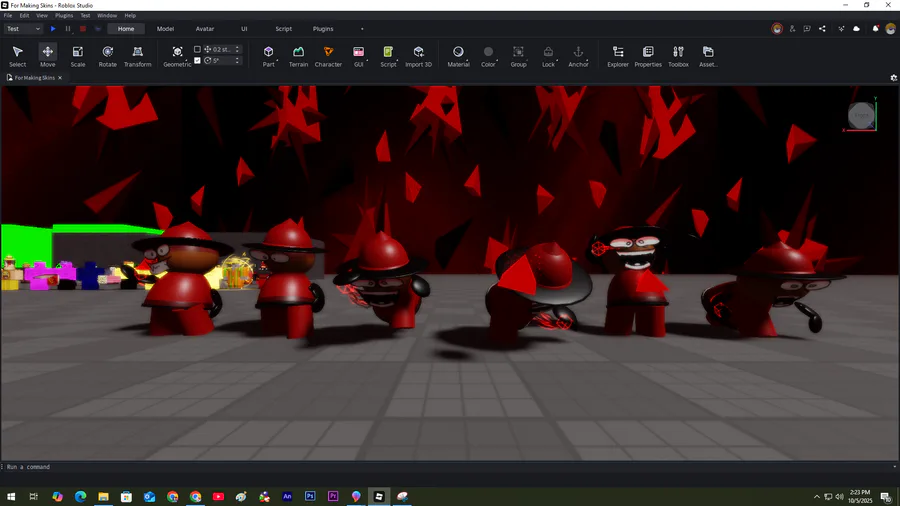Group the selected objects

click(x=518, y=56)
